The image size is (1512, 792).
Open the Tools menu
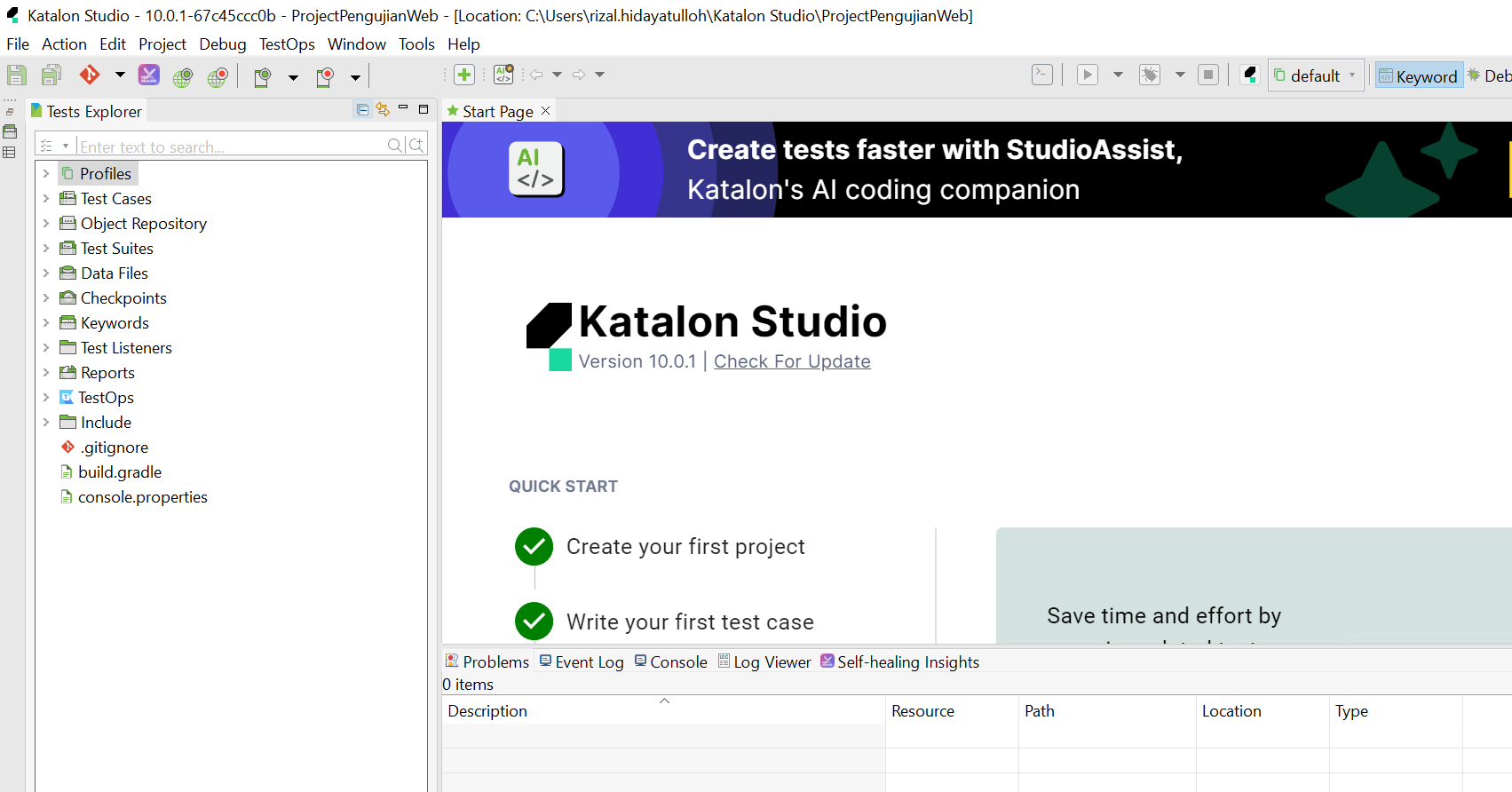tap(416, 44)
